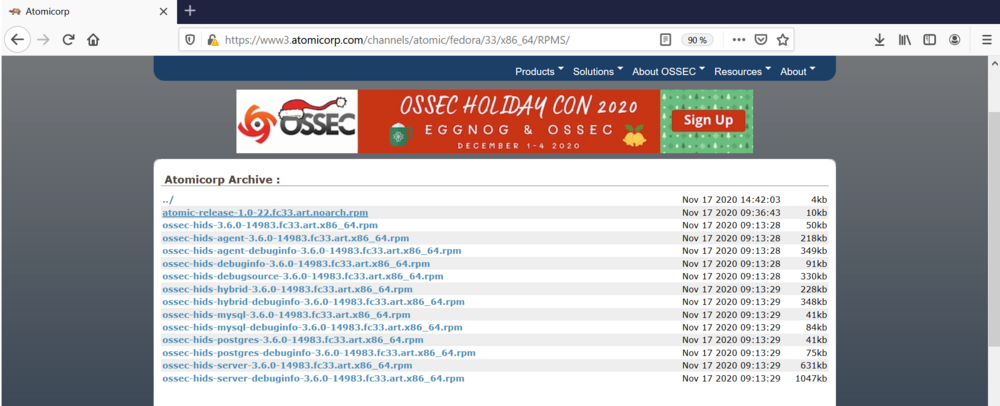Select timestamp Nov 17 2020 09:36:43
The height and width of the screenshot is (406, 1000).
coord(732,213)
